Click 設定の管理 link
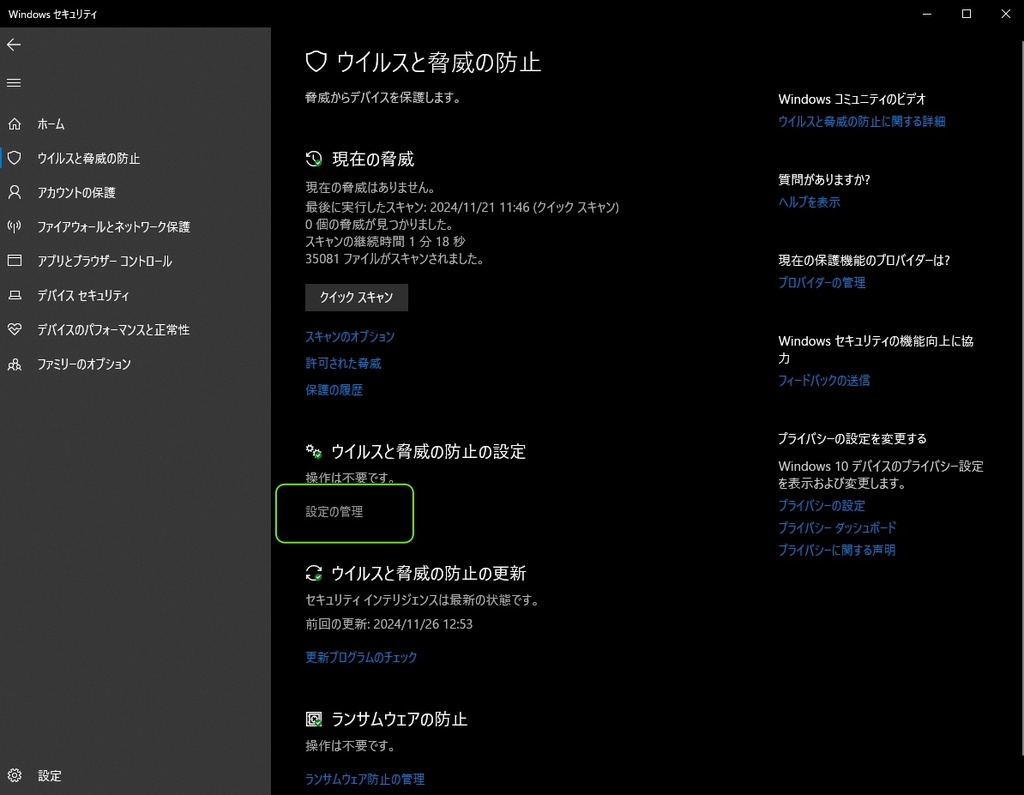Screen dimensions: 1024x795 click(334, 511)
